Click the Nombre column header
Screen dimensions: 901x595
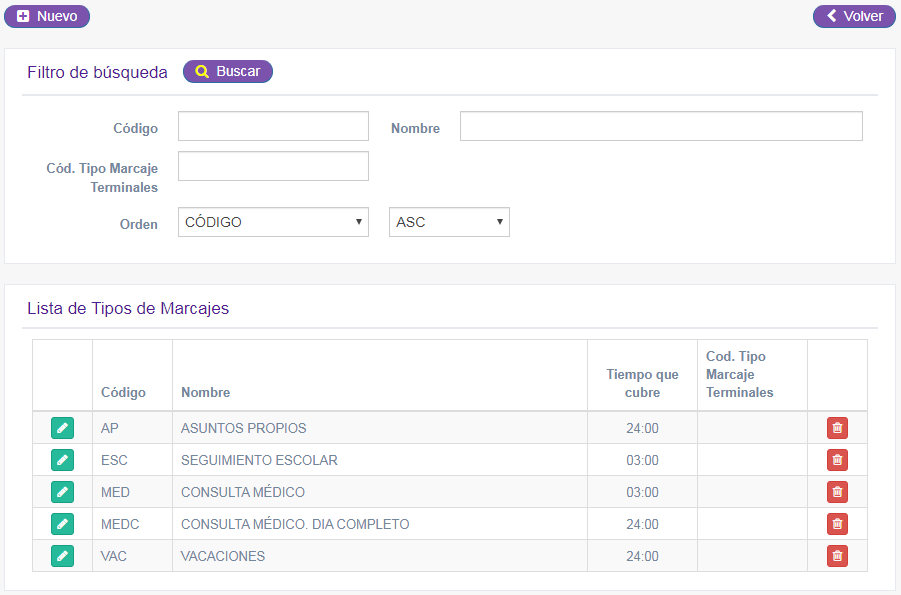pos(206,392)
